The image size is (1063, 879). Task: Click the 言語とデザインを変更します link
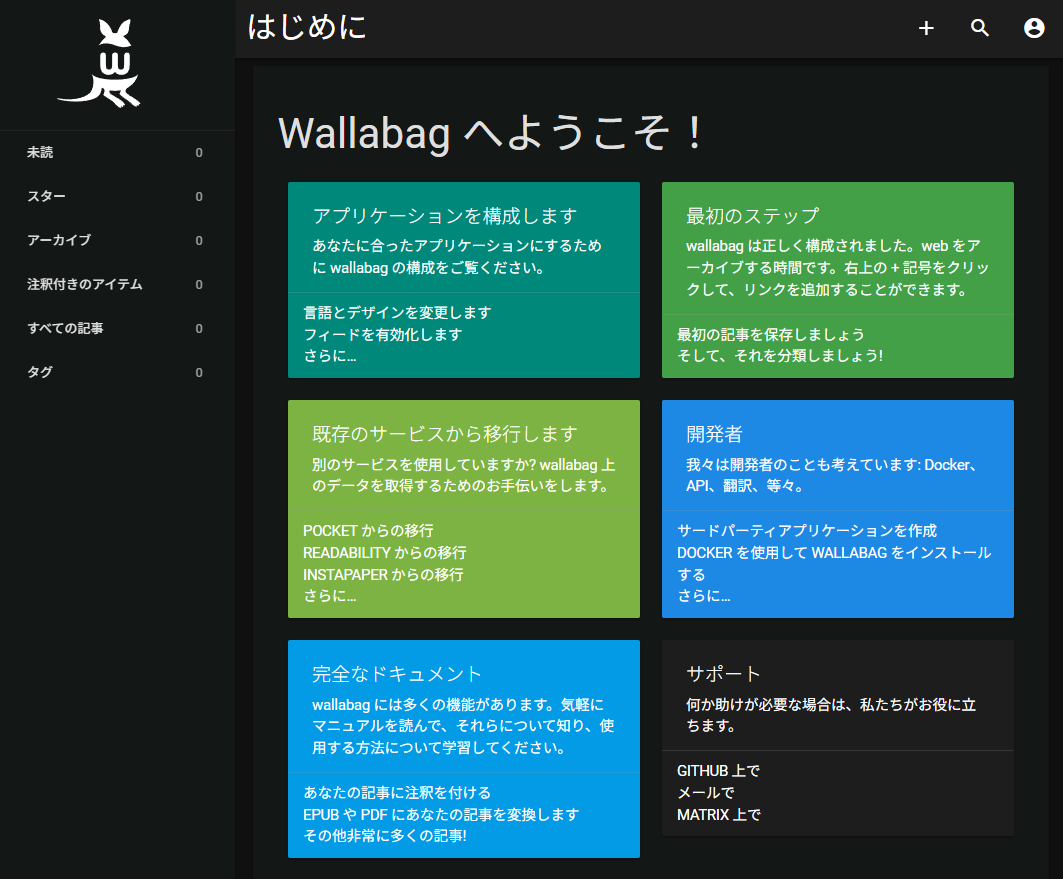tap(397, 312)
